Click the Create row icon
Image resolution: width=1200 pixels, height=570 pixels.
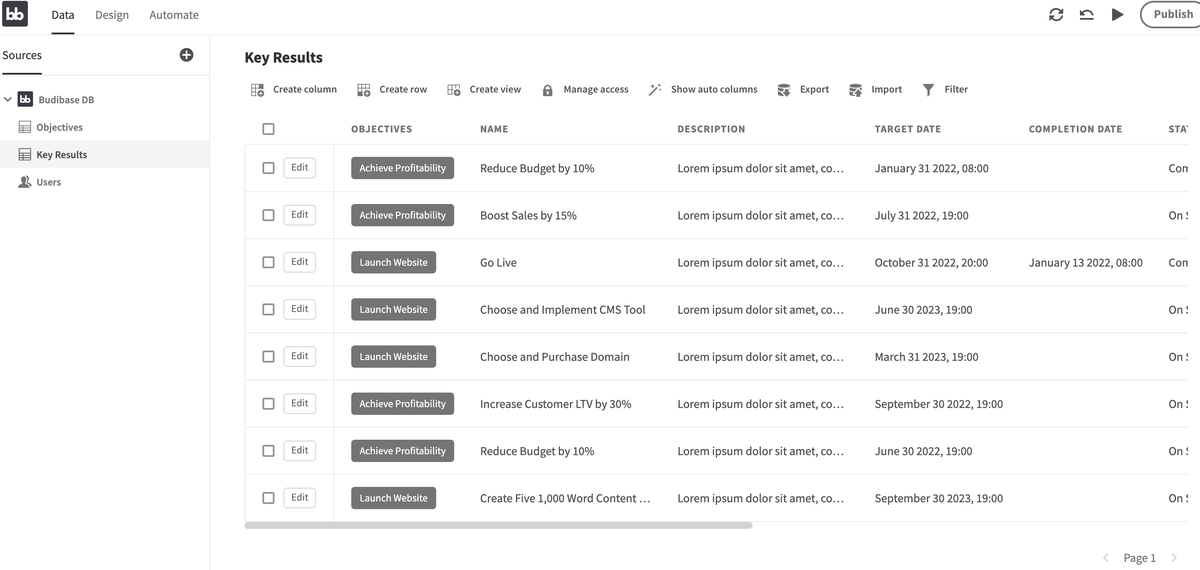point(364,90)
